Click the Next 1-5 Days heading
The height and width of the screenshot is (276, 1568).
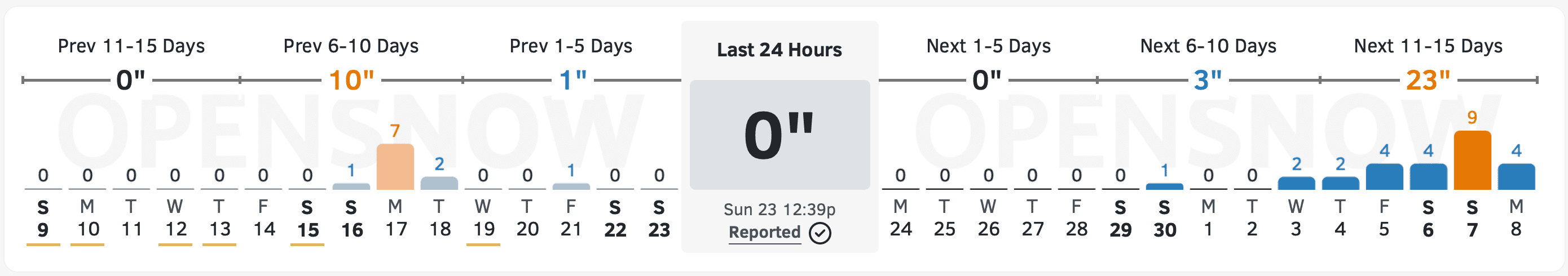click(988, 46)
